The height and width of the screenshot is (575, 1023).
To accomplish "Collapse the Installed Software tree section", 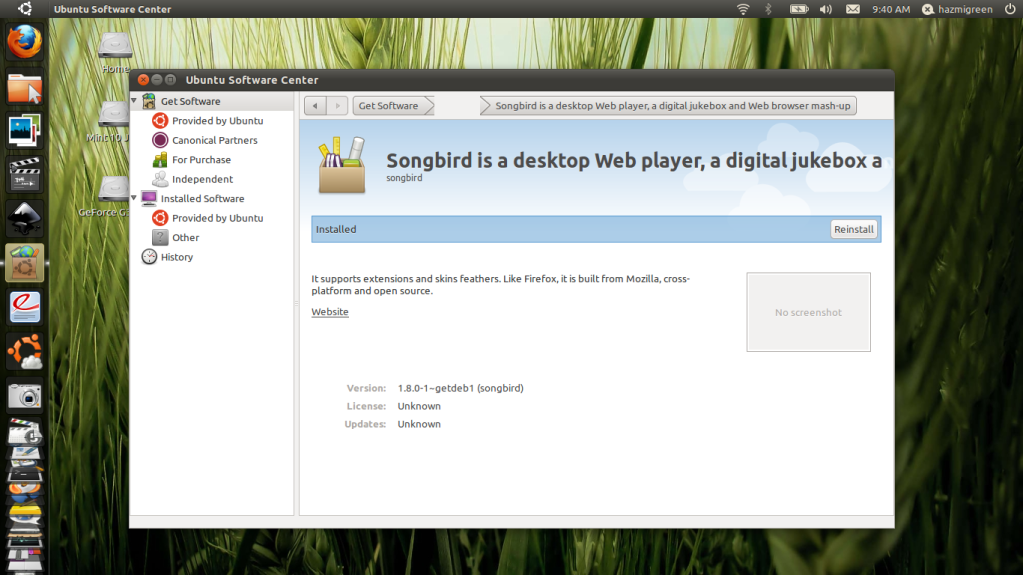I will tap(134, 198).
